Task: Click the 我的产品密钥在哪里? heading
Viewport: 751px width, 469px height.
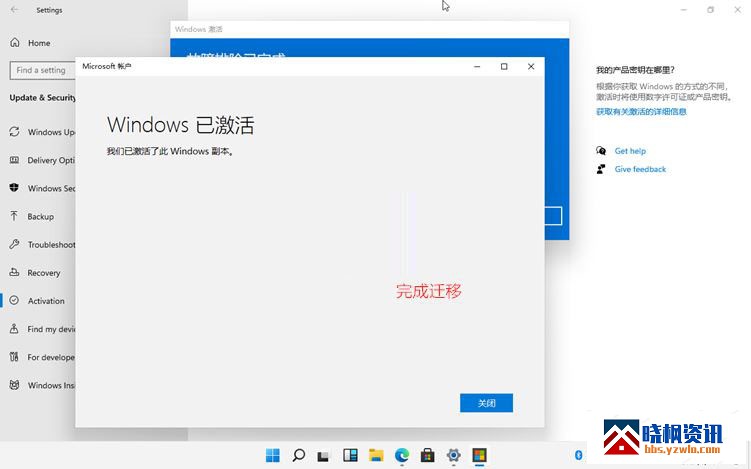Action: point(635,70)
